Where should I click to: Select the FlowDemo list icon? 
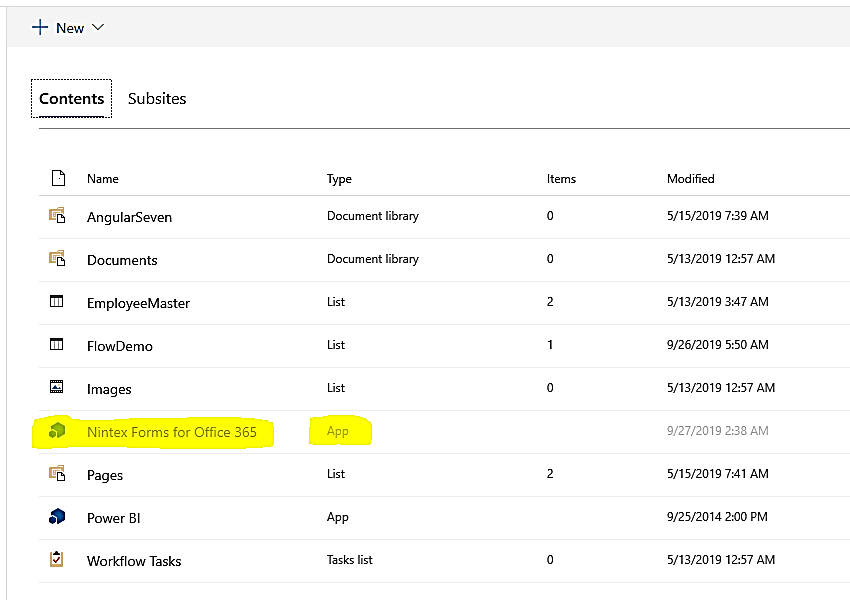tap(57, 345)
